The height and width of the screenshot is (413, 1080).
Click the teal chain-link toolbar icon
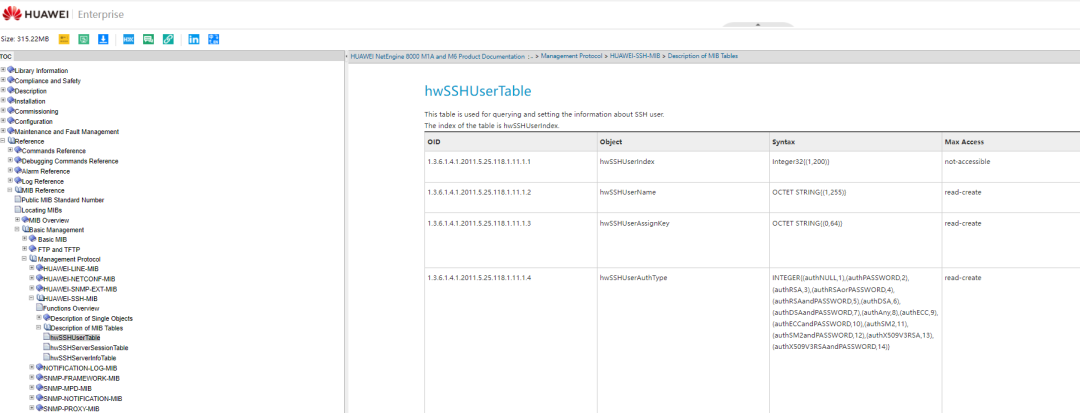click(x=168, y=39)
